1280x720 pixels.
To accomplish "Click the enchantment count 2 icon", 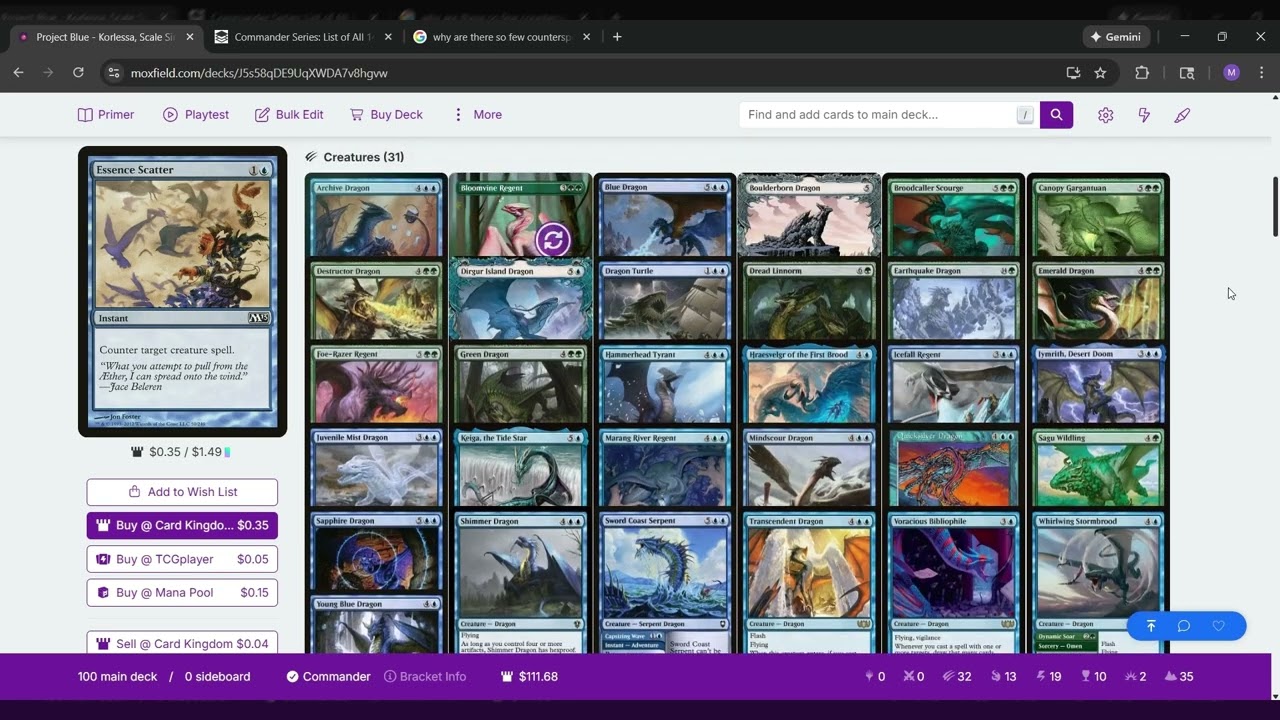I will pyautogui.click(x=1136, y=677).
